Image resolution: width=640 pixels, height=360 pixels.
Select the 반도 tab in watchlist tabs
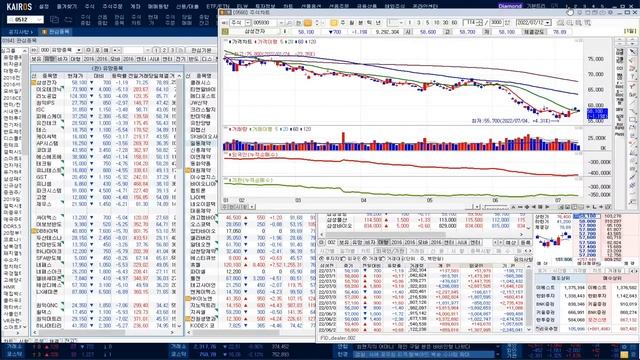pyautogui.click(x=193, y=59)
